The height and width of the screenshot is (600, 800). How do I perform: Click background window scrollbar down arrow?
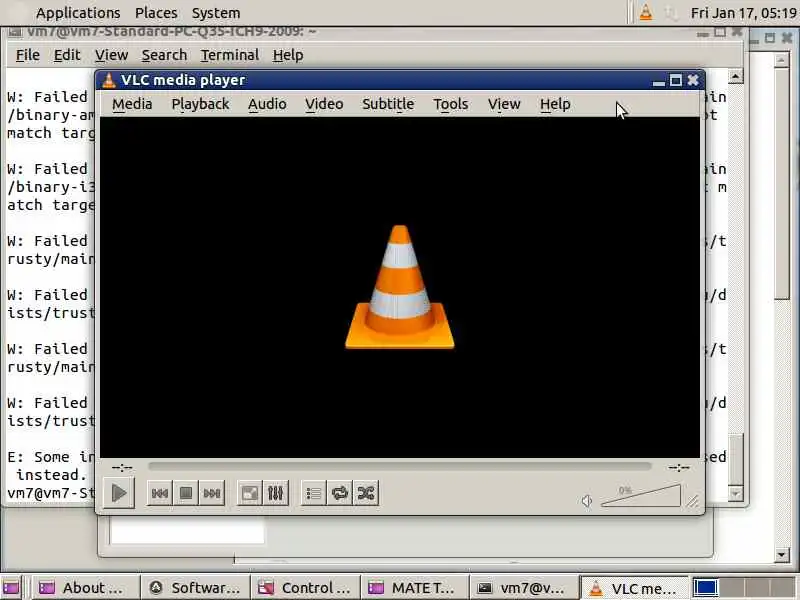(782, 554)
